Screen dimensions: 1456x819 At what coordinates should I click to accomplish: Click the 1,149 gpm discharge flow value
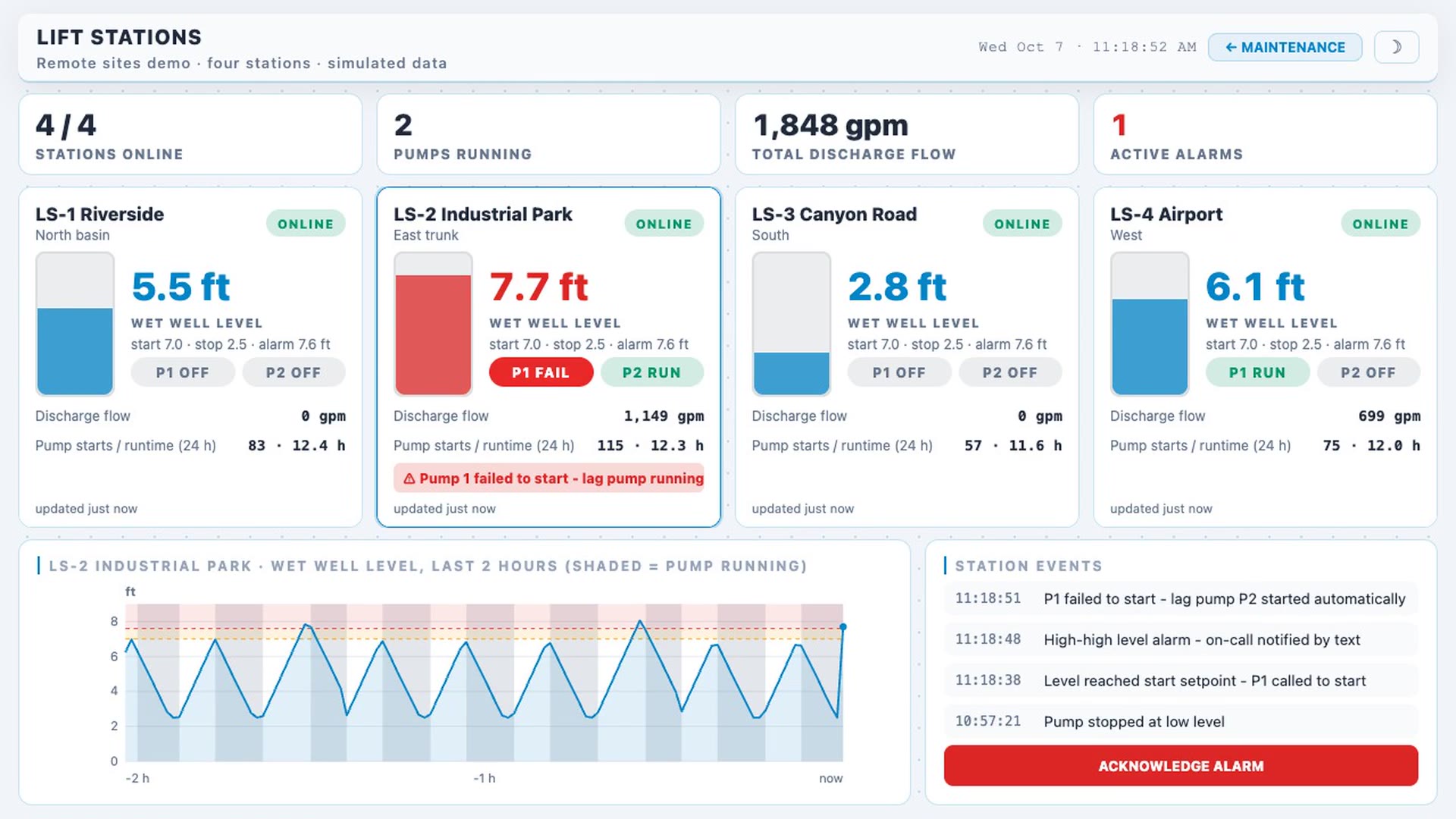[664, 416]
